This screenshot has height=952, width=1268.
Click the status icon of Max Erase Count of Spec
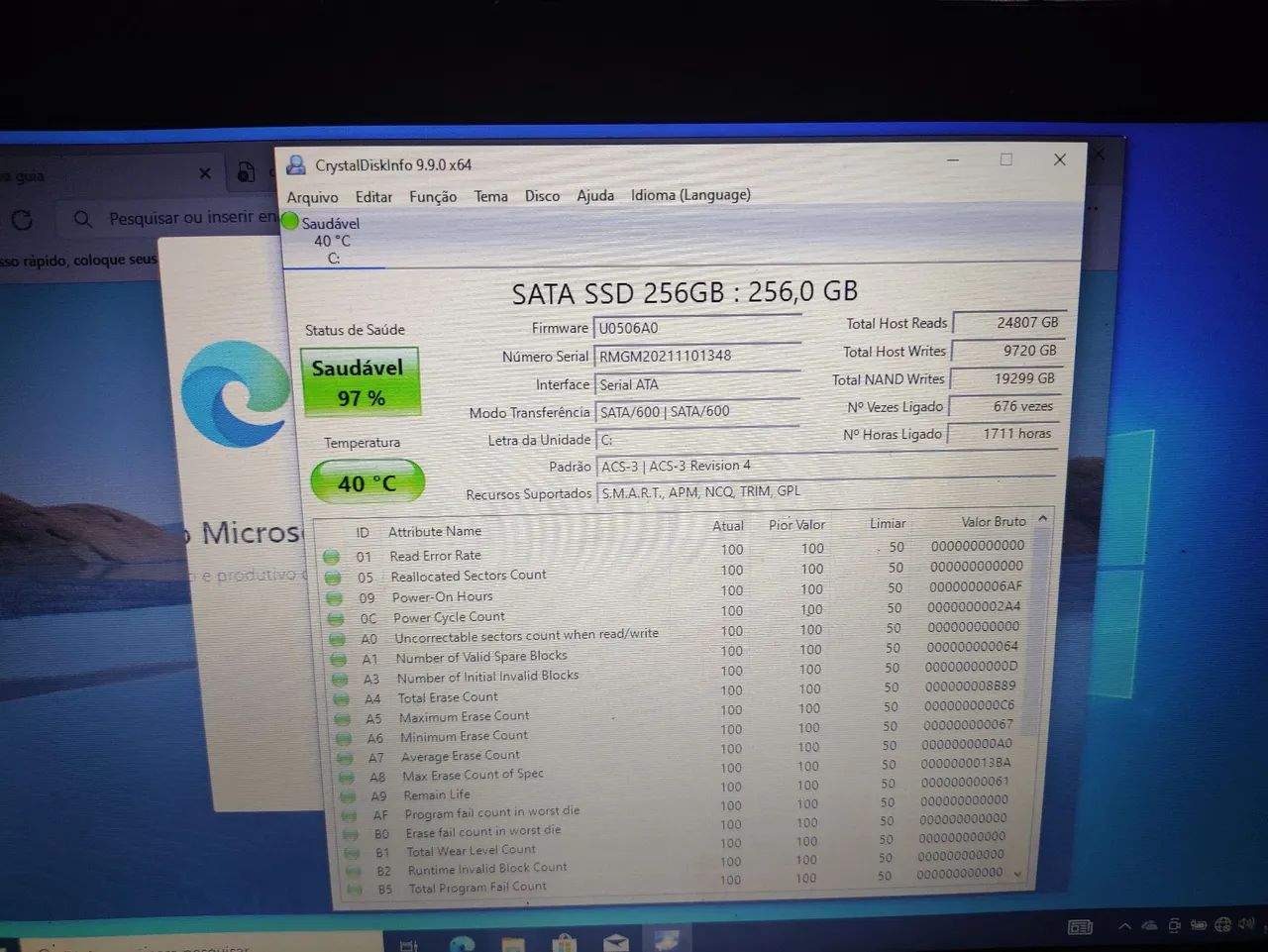(x=347, y=779)
